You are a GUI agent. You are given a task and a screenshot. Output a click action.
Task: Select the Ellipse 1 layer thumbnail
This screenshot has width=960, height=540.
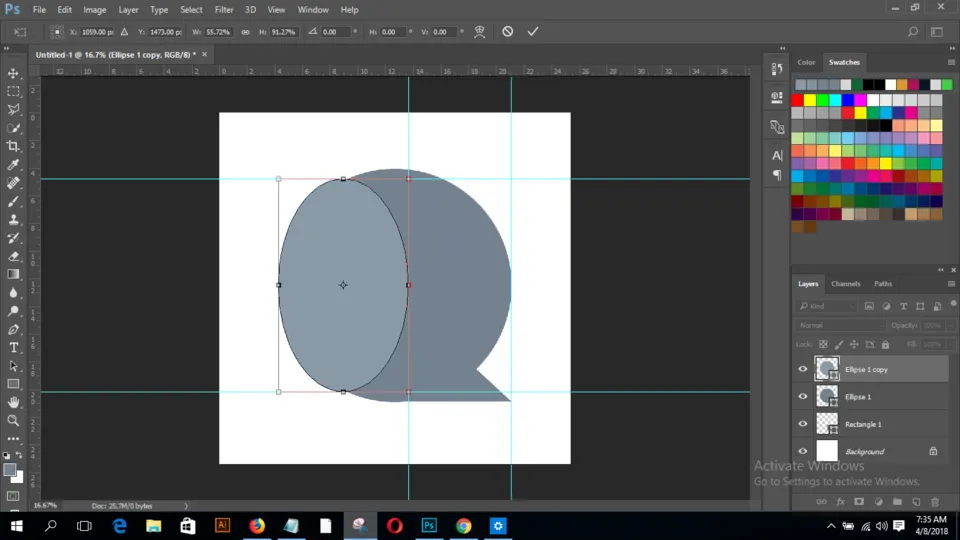[x=827, y=397]
